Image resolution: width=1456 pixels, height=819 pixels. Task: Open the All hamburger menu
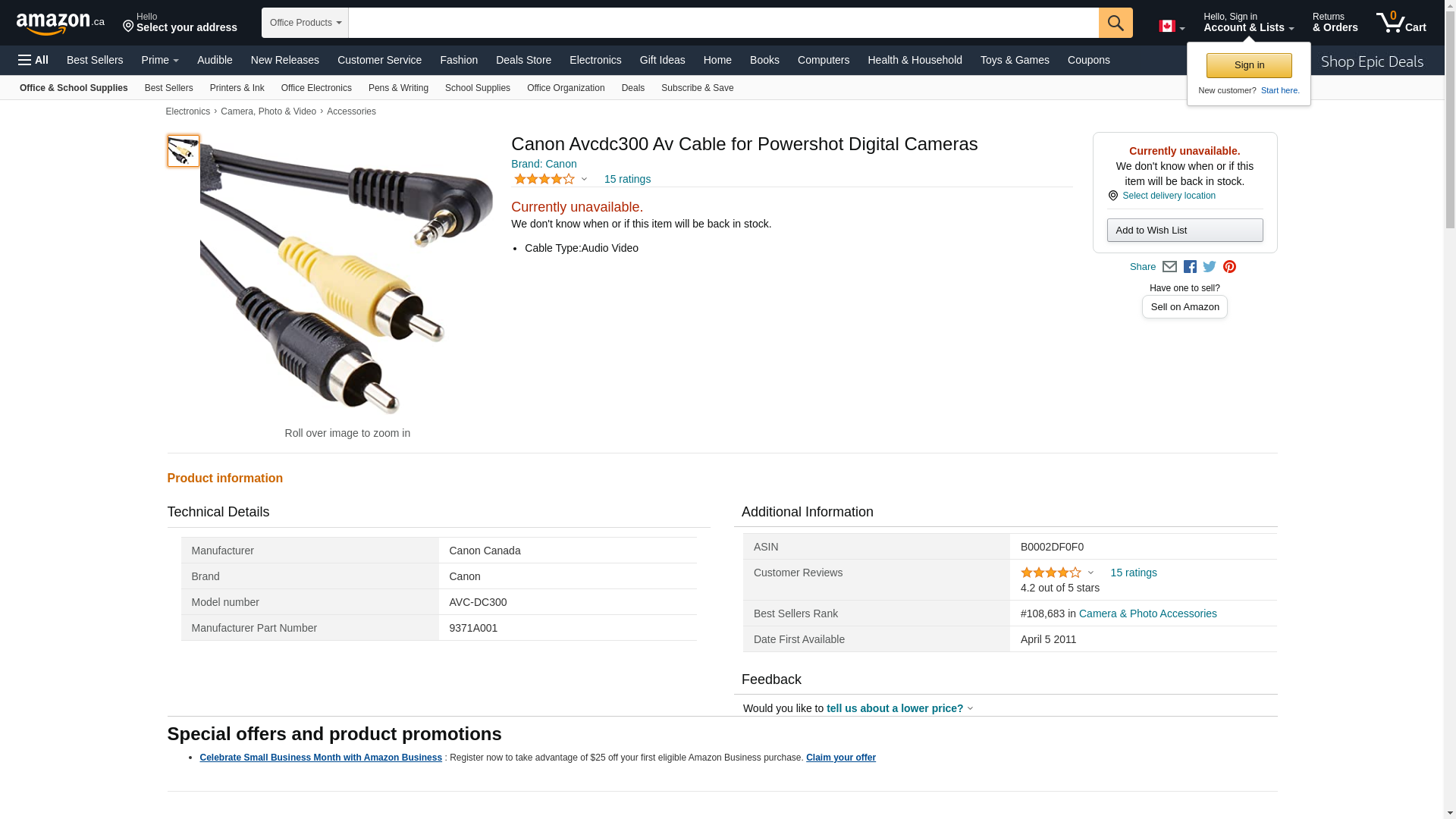point(33,60)
